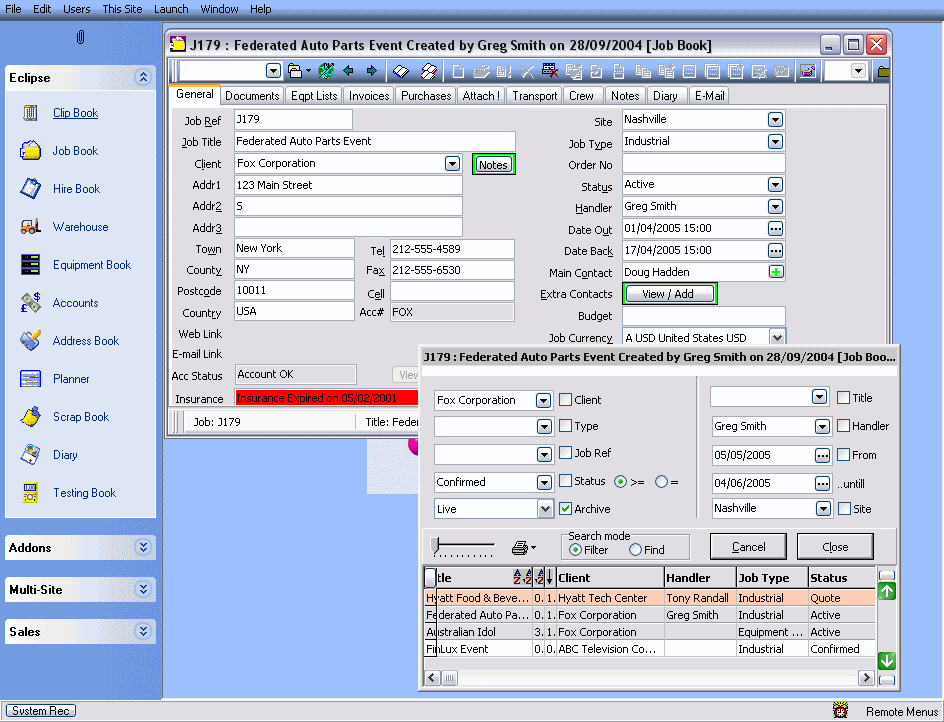Screen dimensions: 944x722
Task: Click the alarm clock icon in status bar
Action: pos(840,711)
